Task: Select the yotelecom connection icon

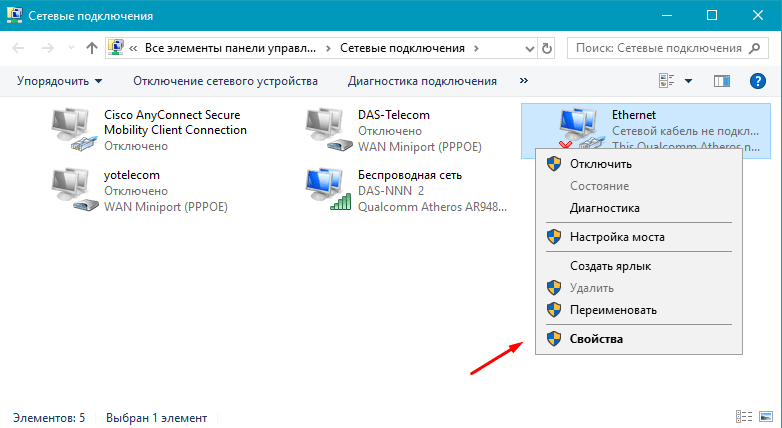Action: [72, 190]
